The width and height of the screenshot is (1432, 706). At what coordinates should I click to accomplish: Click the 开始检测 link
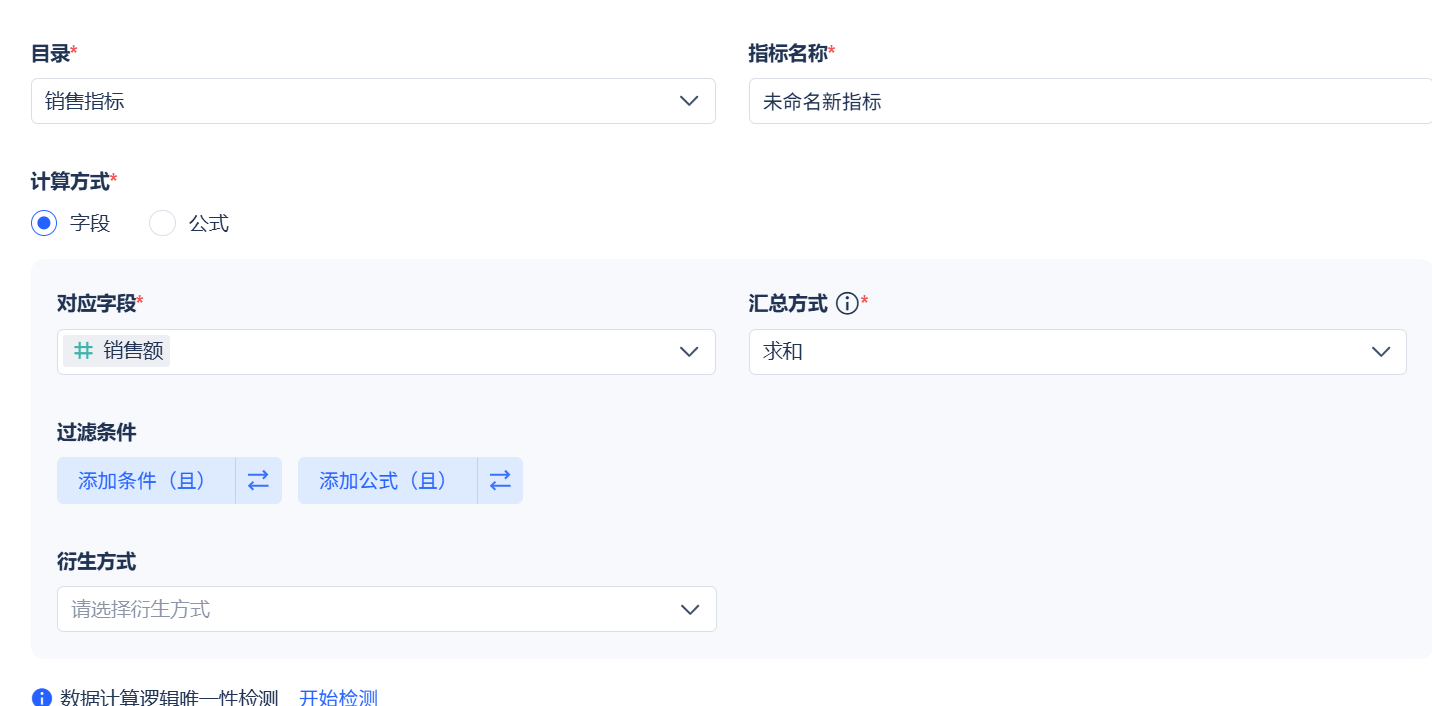pyautogui.click(x=338, y=698)
